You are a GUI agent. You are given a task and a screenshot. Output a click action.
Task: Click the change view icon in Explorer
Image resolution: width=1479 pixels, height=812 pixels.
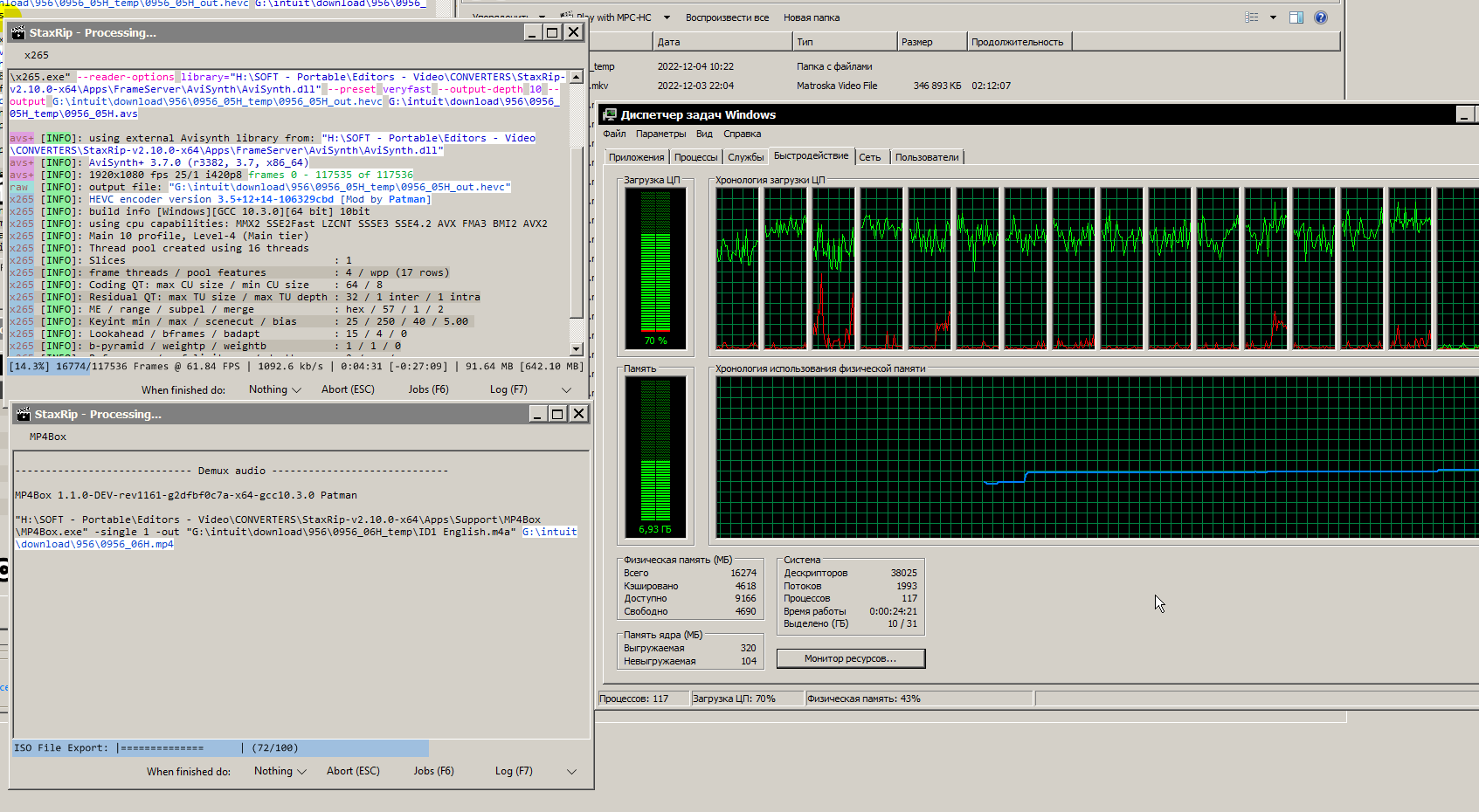[1252, 17]
